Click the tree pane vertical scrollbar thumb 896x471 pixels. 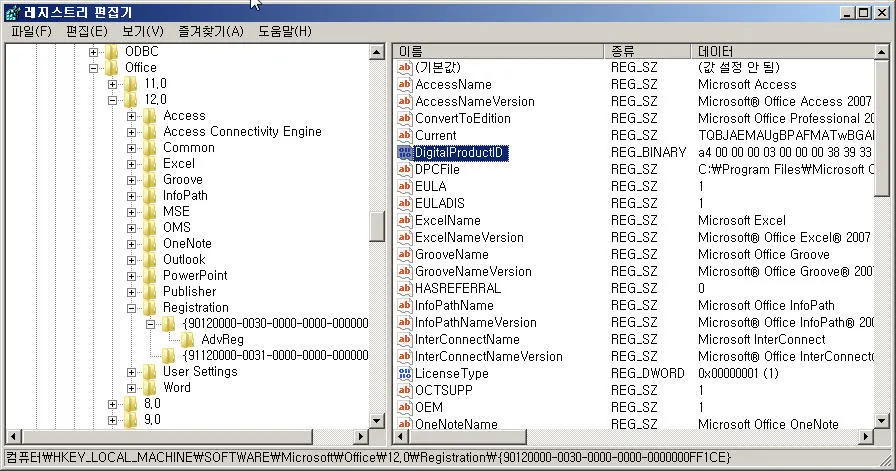point(377,226)
